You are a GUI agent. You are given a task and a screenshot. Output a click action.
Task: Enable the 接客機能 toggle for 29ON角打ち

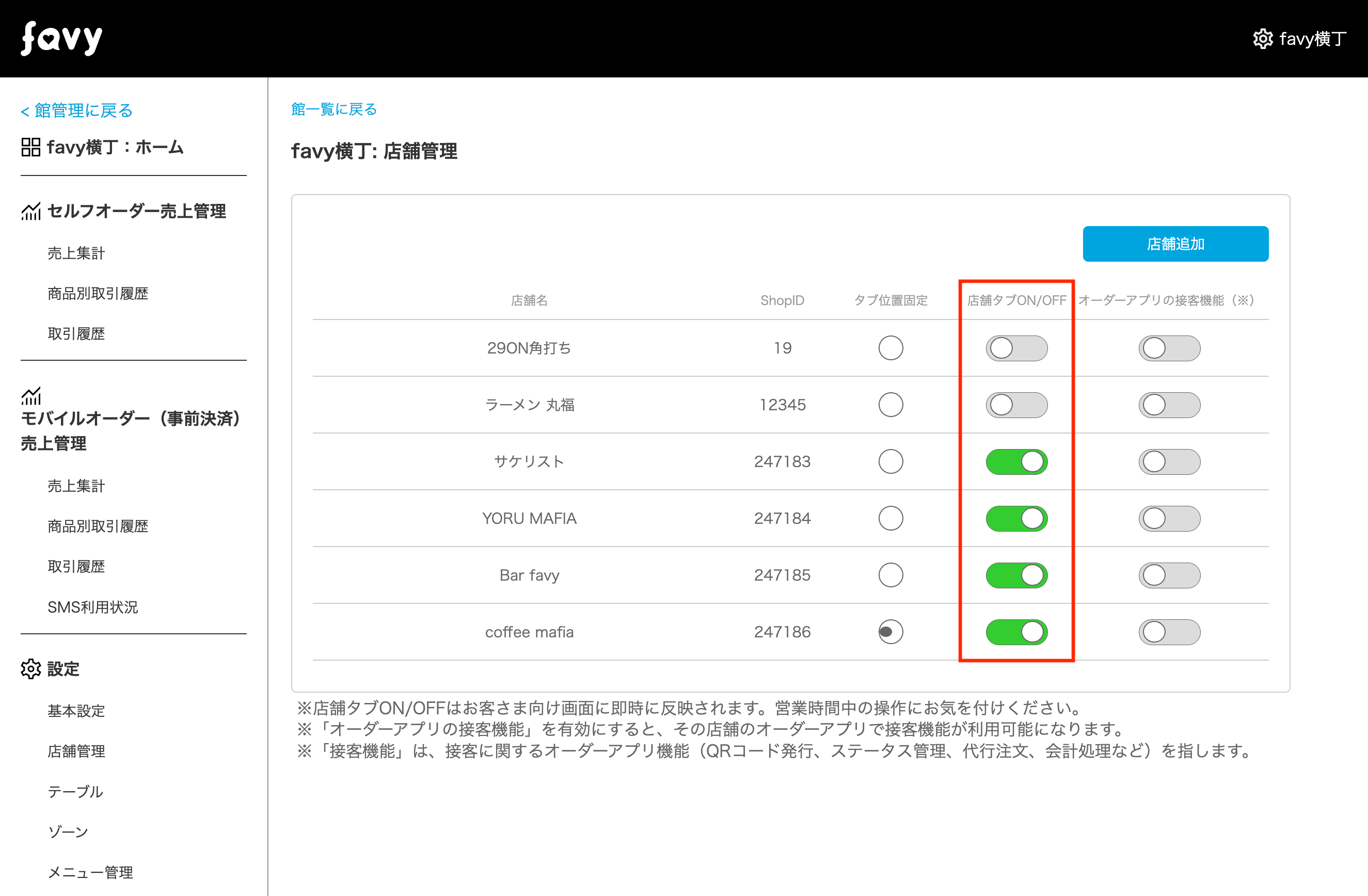[x=1169, y=348]
